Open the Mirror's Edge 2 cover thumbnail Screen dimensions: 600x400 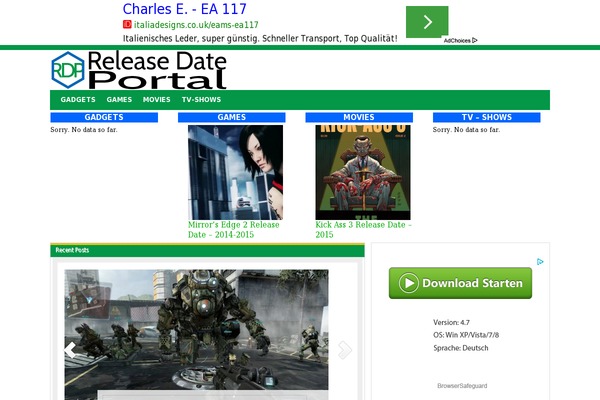tap(235, 172)
